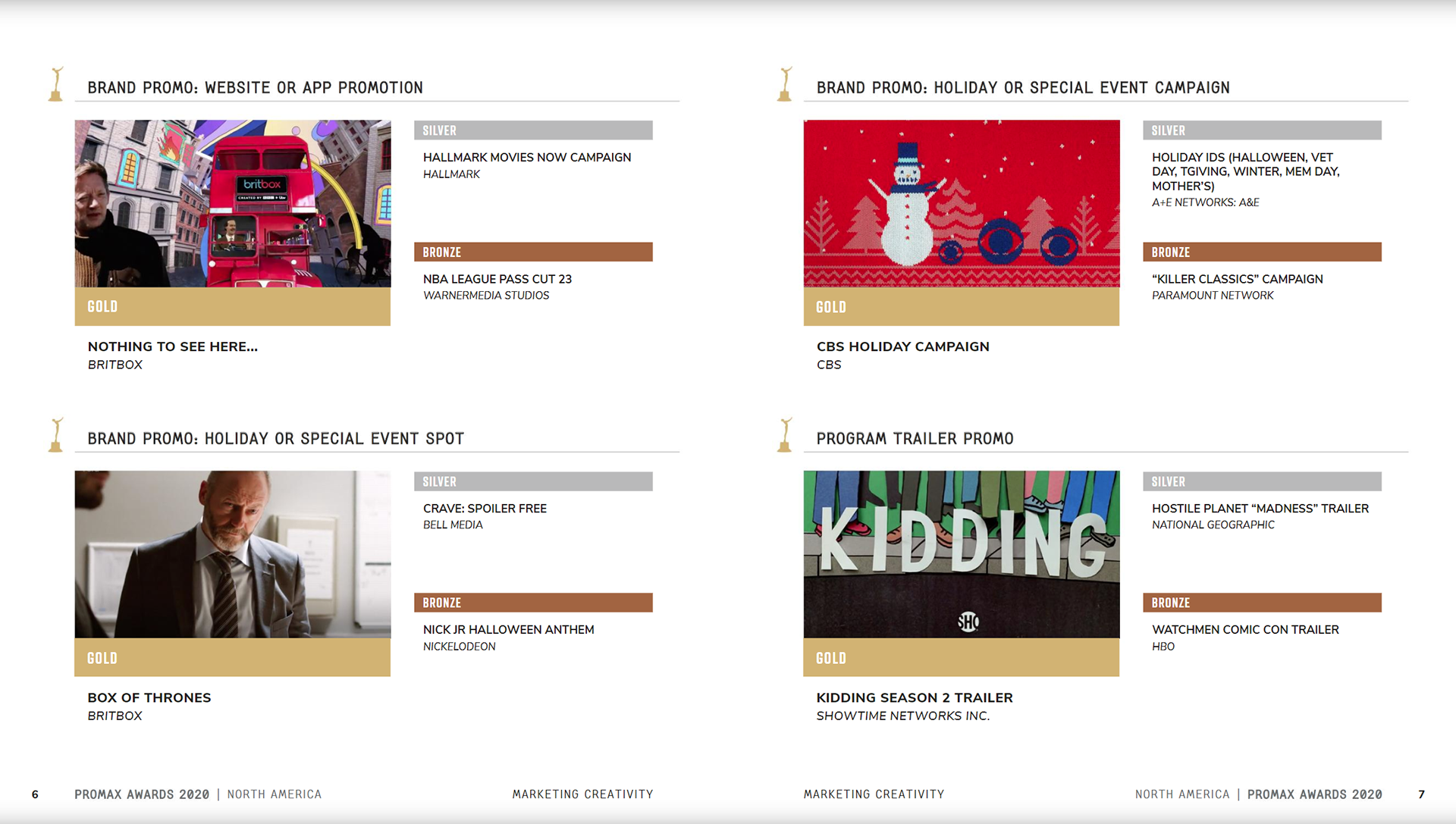
Task: Open the Kidding Season 2 trailer thumbnail
Action: coord(962,554)
